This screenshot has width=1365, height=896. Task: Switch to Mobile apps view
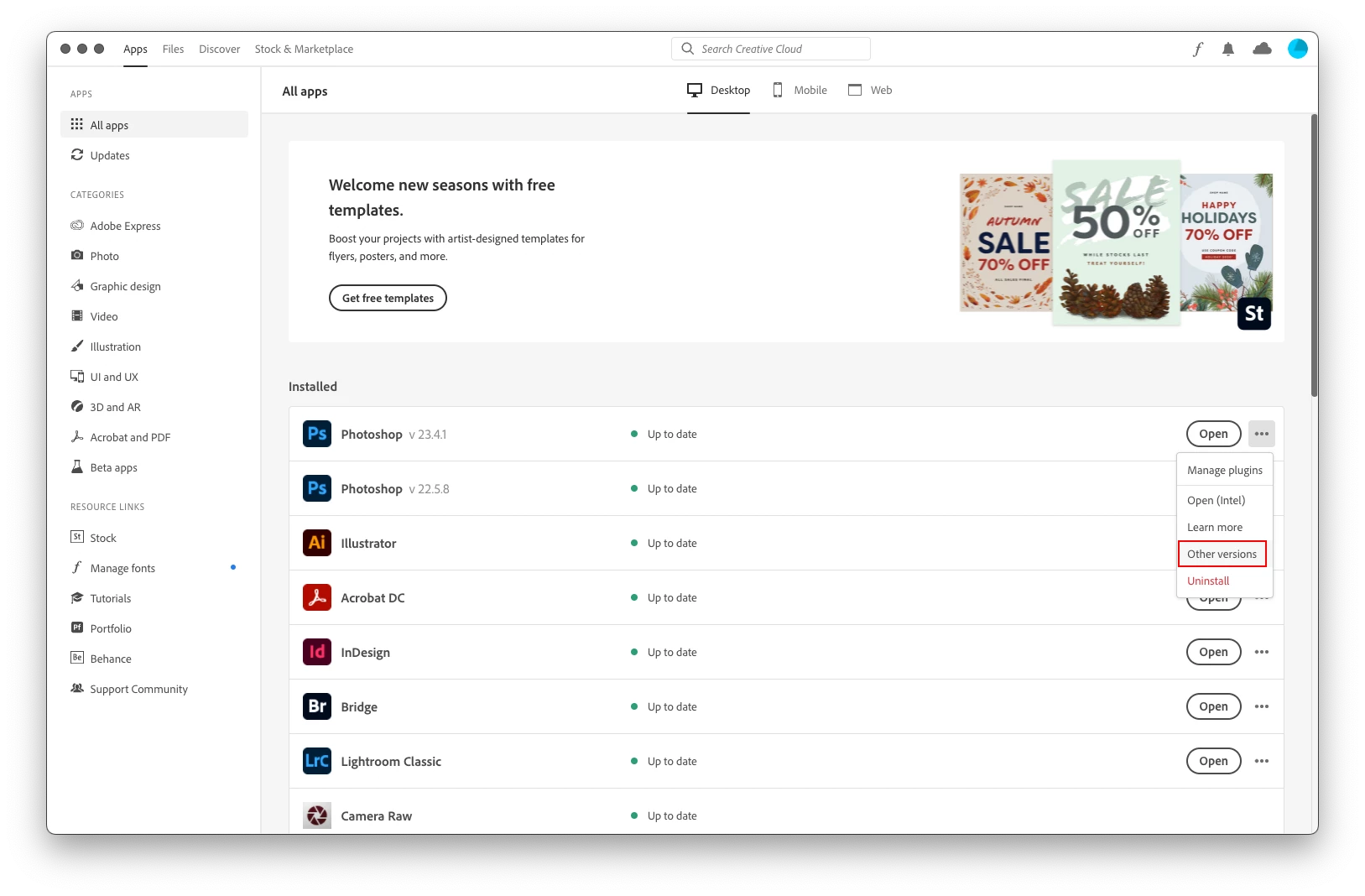point(800,91)
